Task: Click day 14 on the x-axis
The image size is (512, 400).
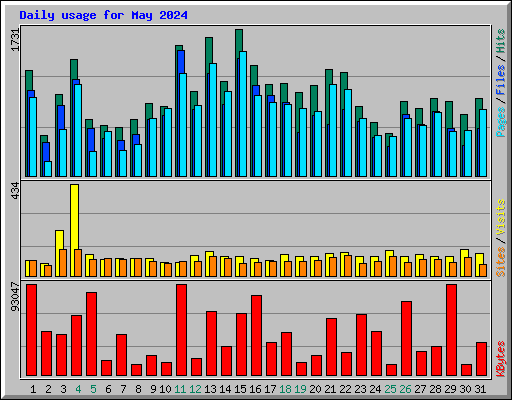Action: (225, 389)
